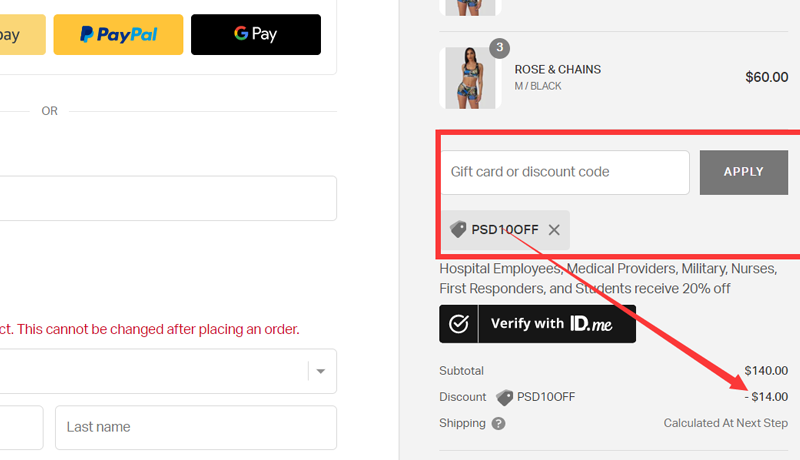800x460 pixels.
Task: Click the Verify with ID.me button
Action: click(x=537, y=324)
